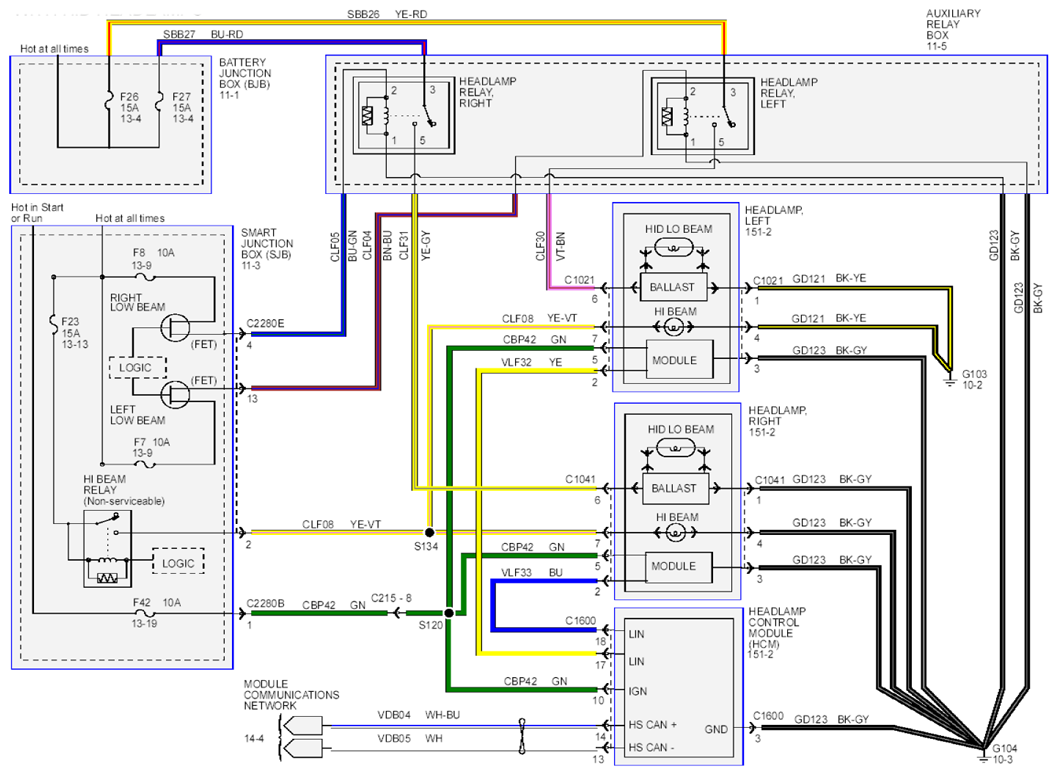Click the SBB27 BU-RD wire label
This screenshot has height=776, width=1058.
[202, 34]
